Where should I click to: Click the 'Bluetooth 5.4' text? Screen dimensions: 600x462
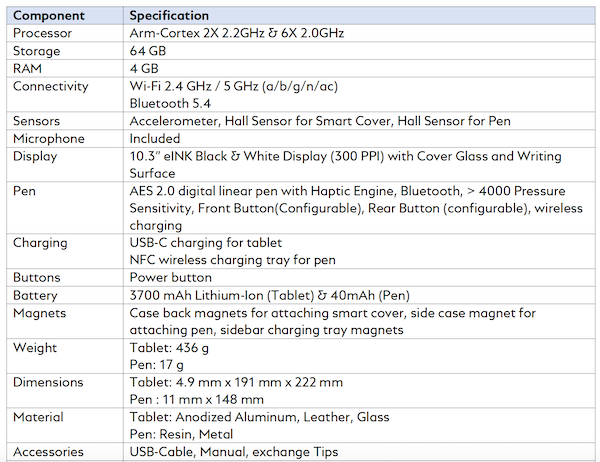170,103
